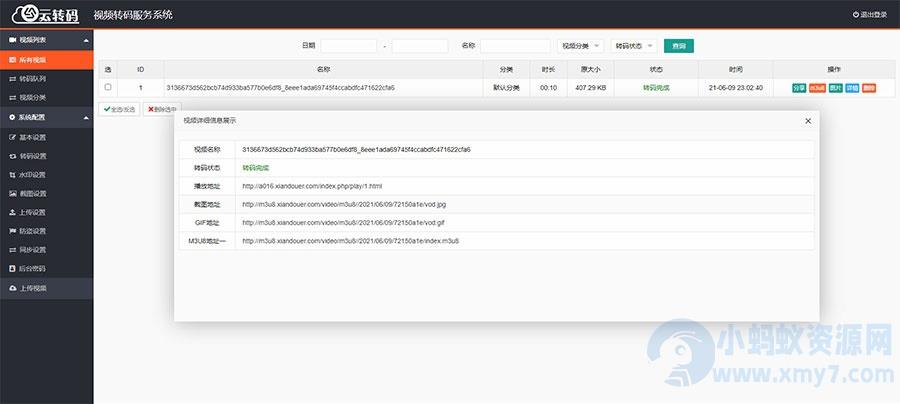
Task: Click the 删除选中 delete-selected button
Action: coord(162,109)
